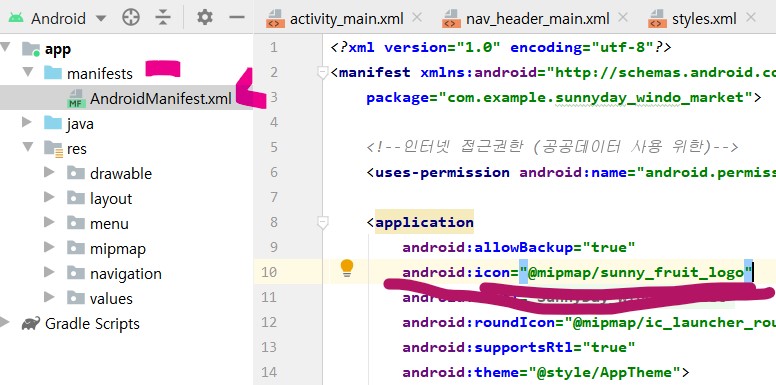Click the manifests folder icon
Image resolution: width=776 pixels, height=385 pixels.
(x=53, y=73)
